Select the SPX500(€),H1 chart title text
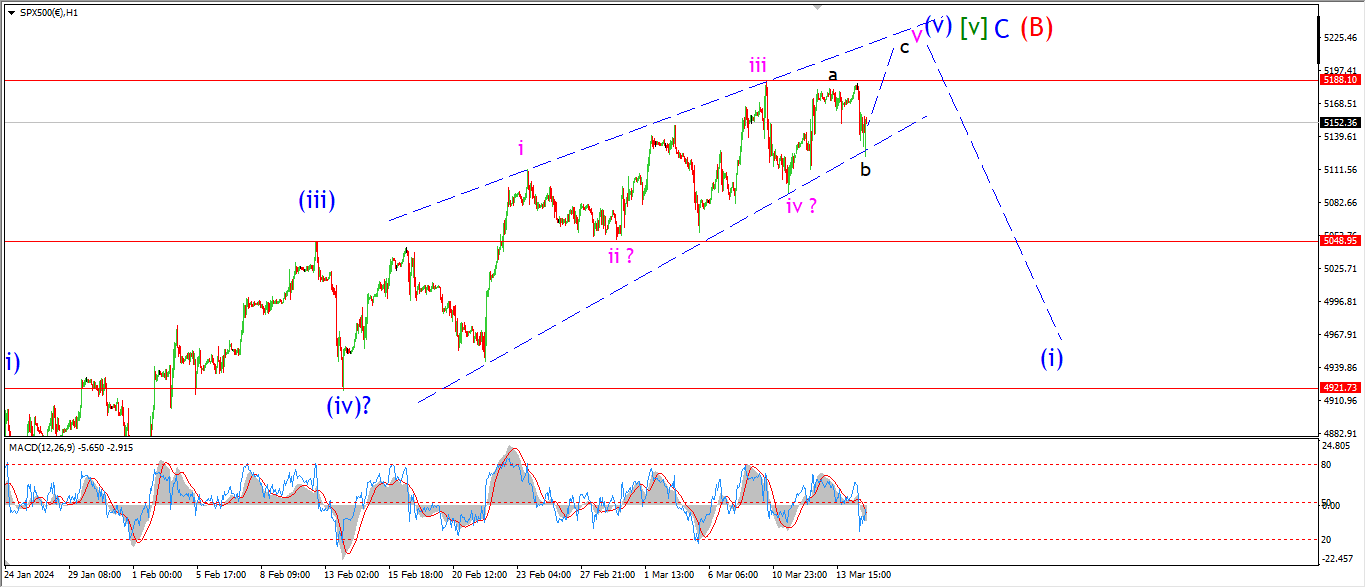 click(x=50, y=11)
